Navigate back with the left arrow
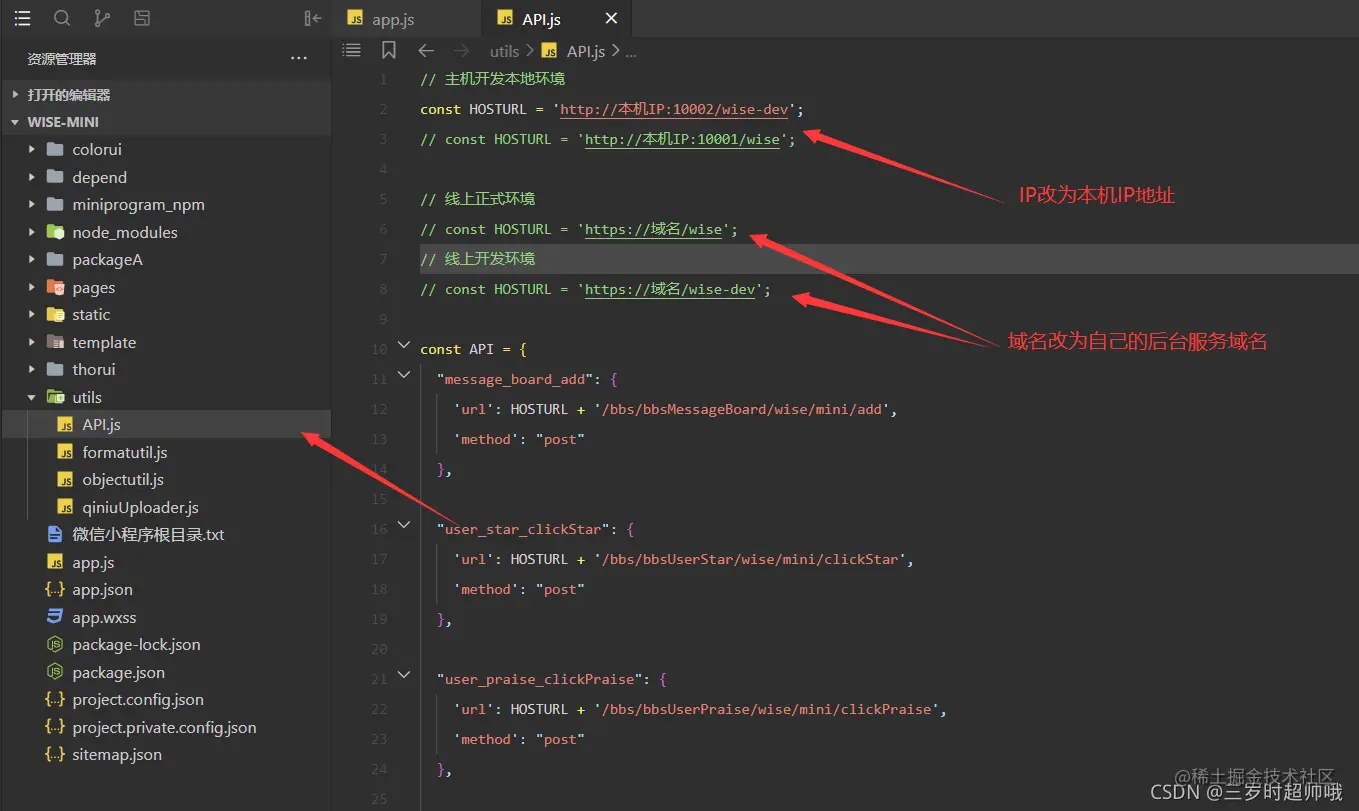Image resolution: width=1359 pixels, height=811 pixels. [x=426, y=51]
